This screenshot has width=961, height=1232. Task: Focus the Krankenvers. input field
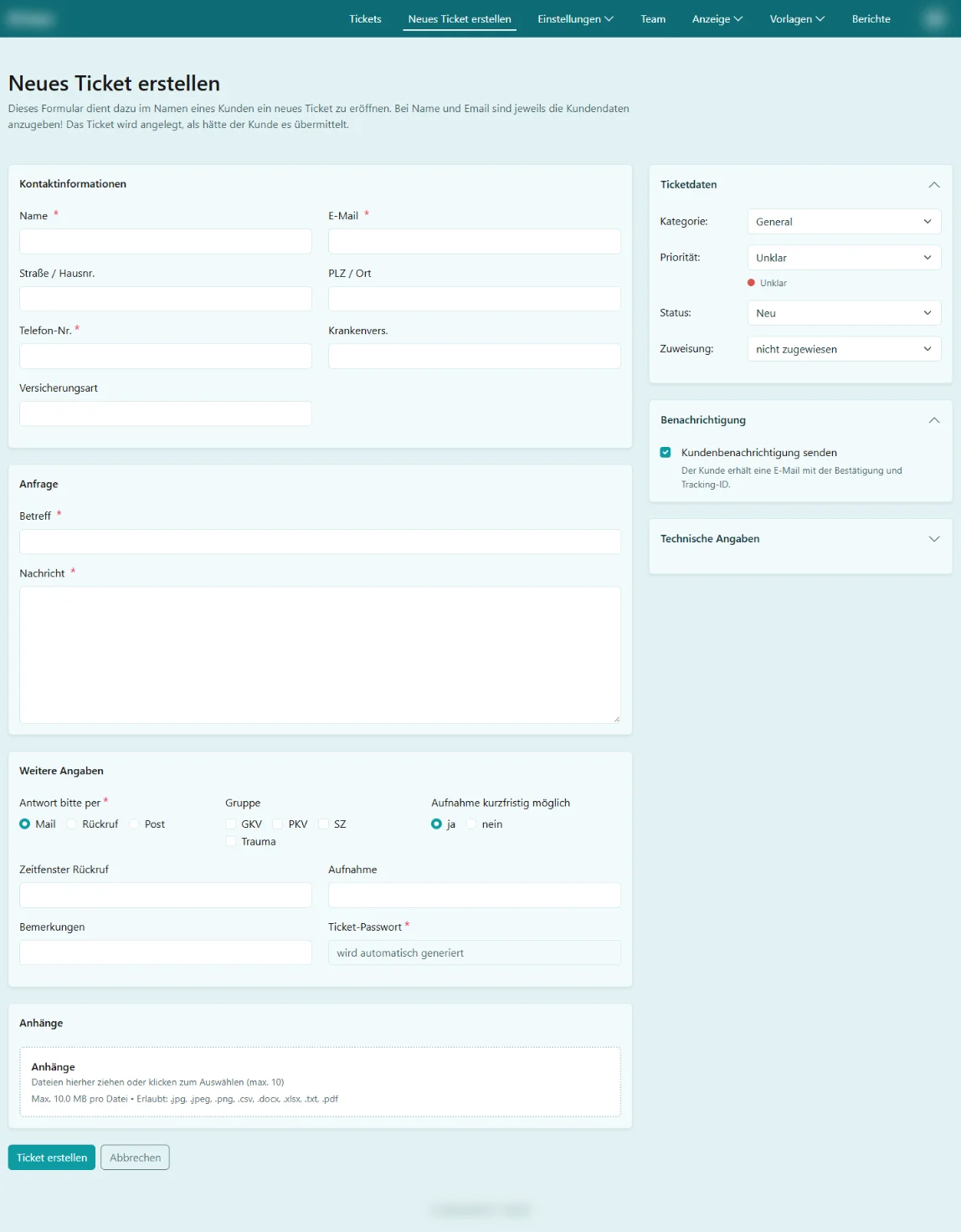pyautogui.click(x=475, y=356)
